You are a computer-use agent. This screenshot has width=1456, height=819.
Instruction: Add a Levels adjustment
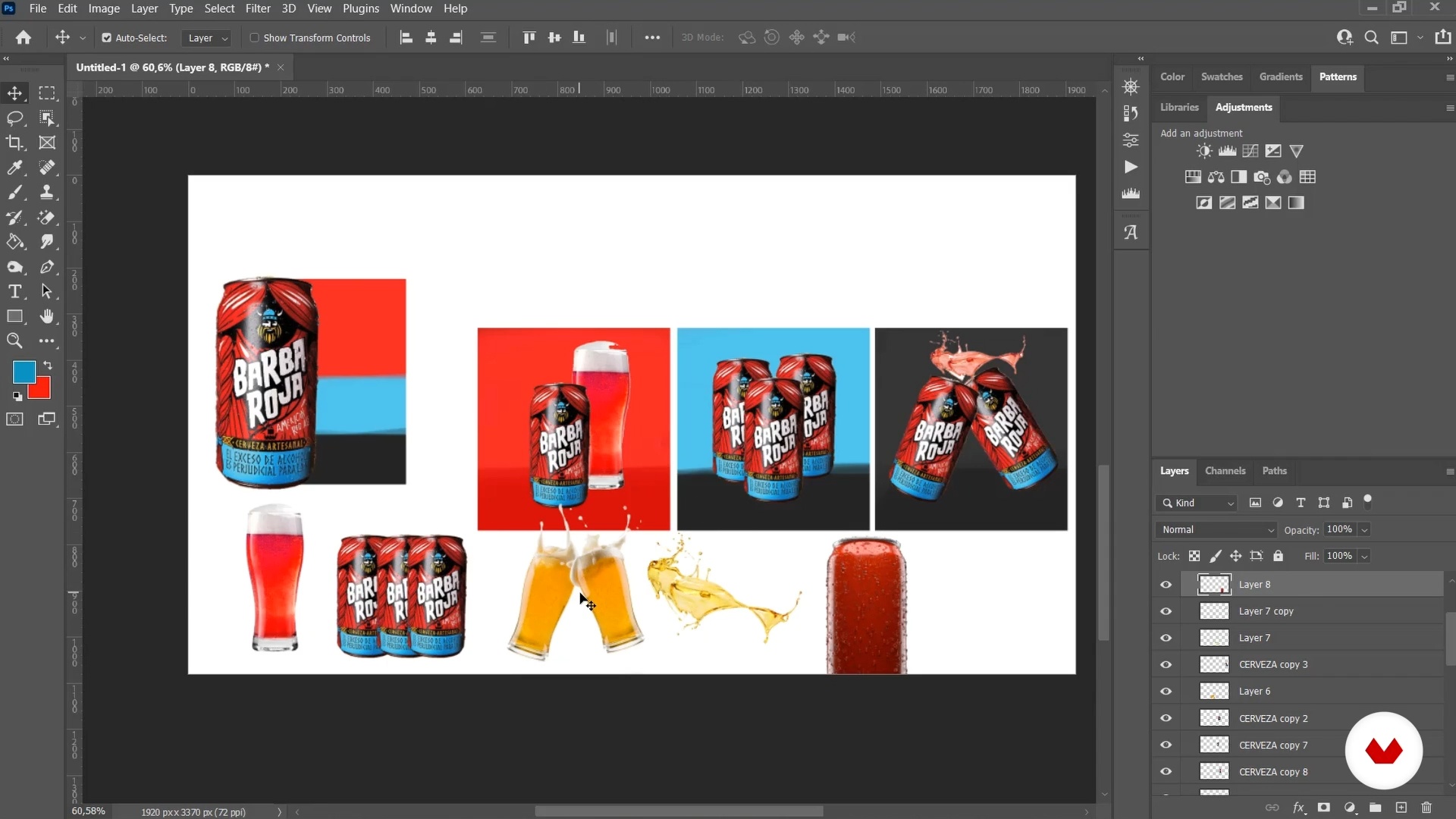tap(1227, 151)
